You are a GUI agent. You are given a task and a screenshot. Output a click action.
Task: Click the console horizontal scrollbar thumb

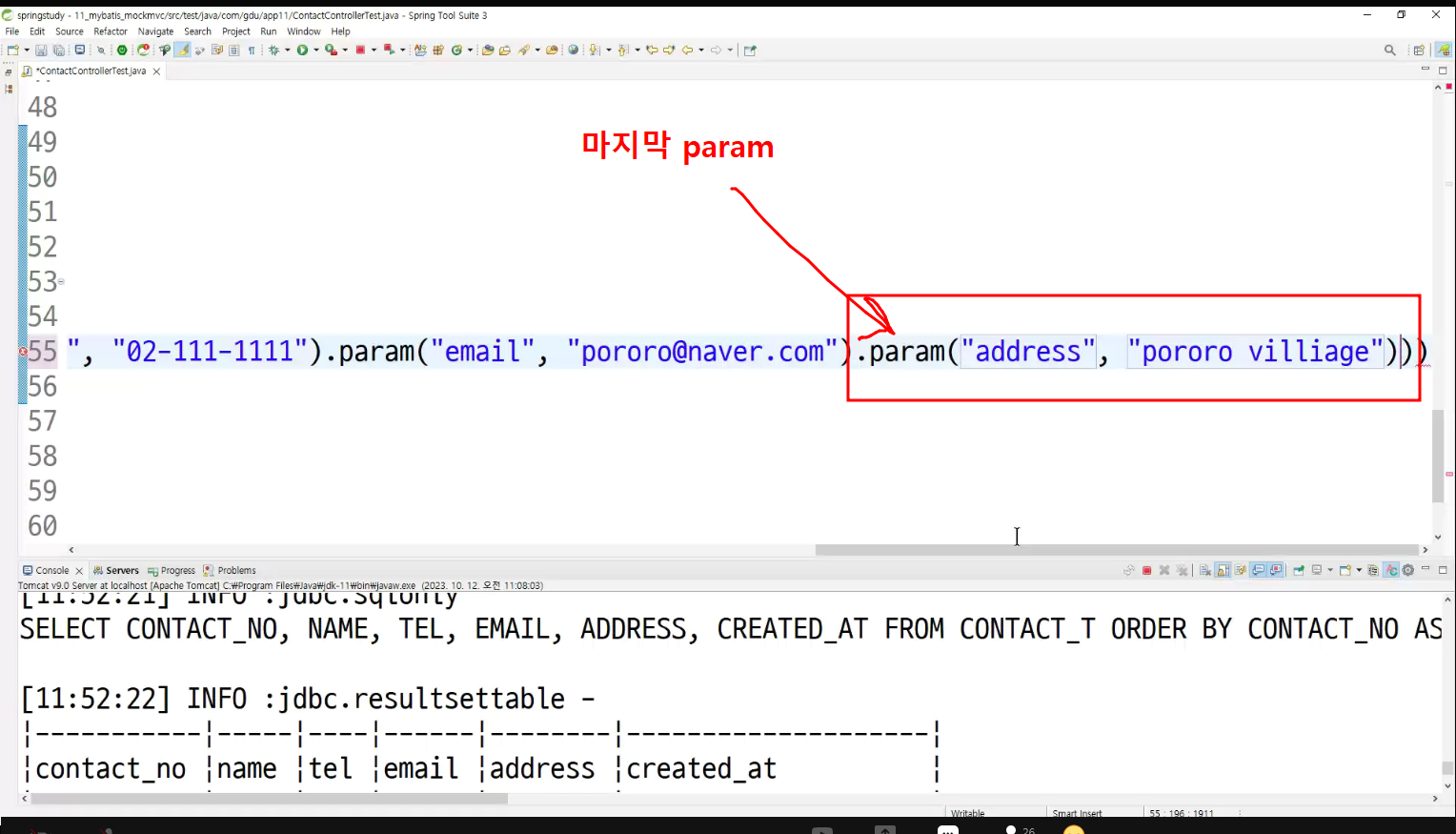click(269, 799)
